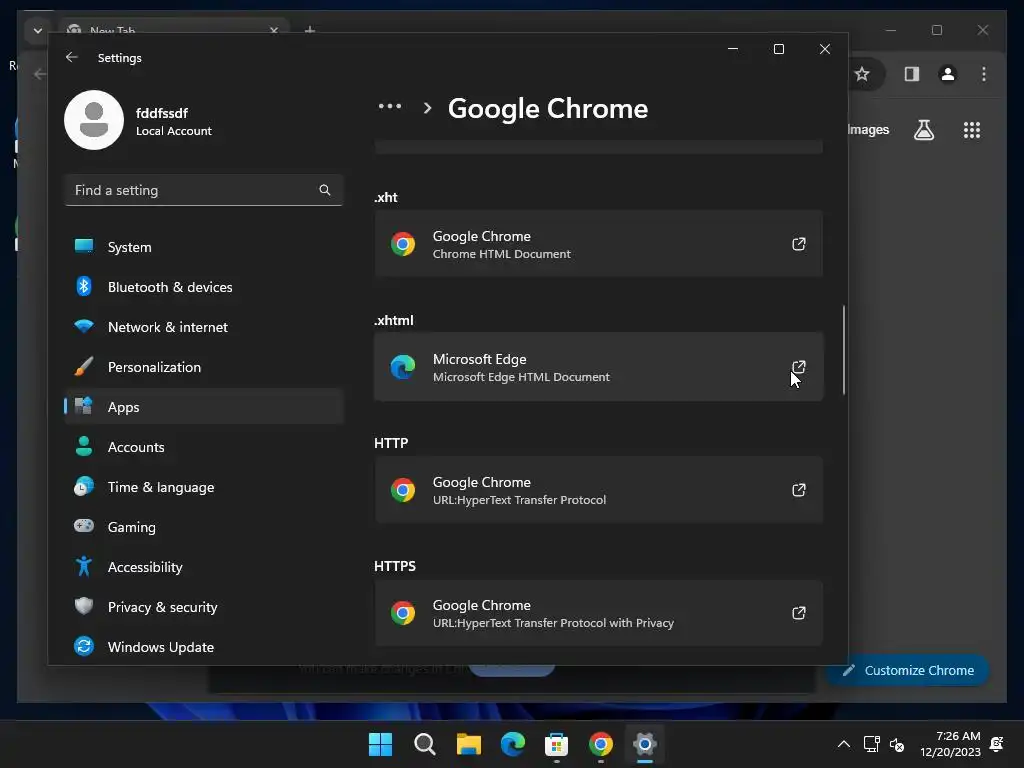Open Chrome side panel icon
Screen dimensions: 1024x768
coord(912,74)
